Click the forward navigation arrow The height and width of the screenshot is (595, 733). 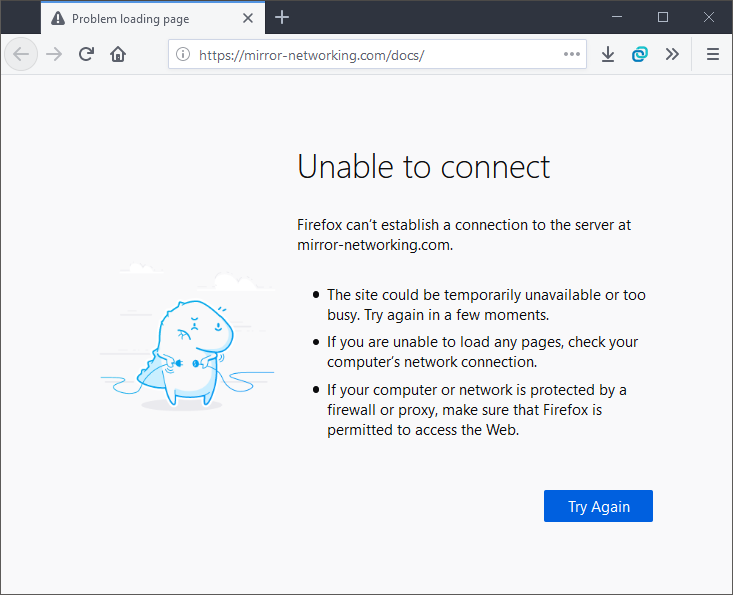[x=54, y=54]
